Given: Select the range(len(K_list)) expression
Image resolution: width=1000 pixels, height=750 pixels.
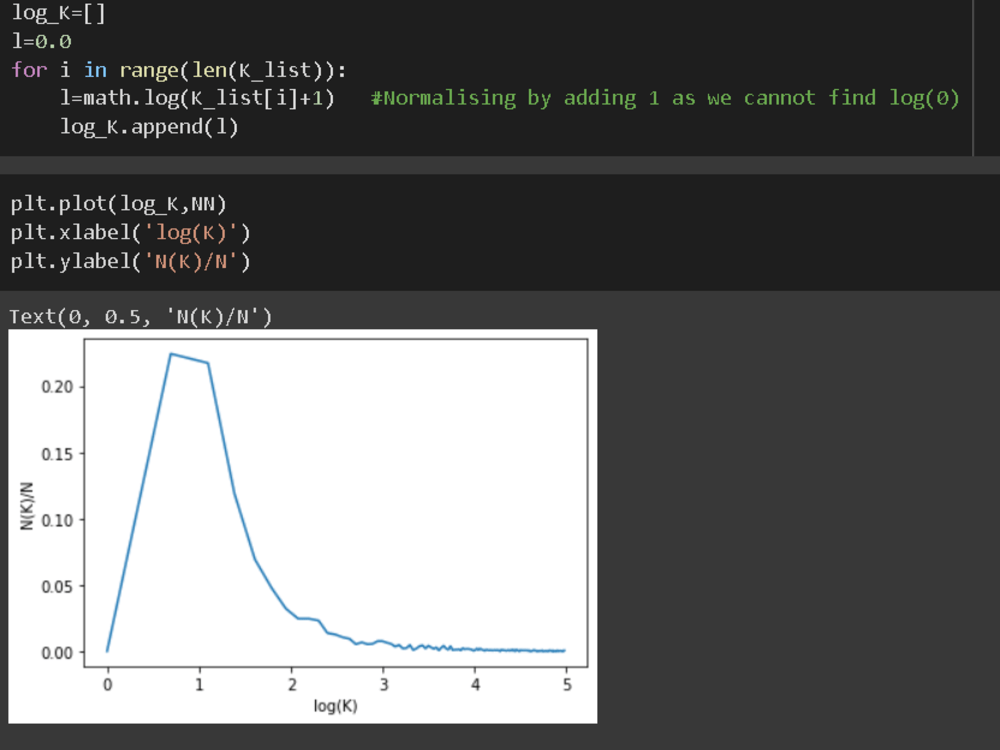Looking at the screenshot, I should [x=230, y=70].
